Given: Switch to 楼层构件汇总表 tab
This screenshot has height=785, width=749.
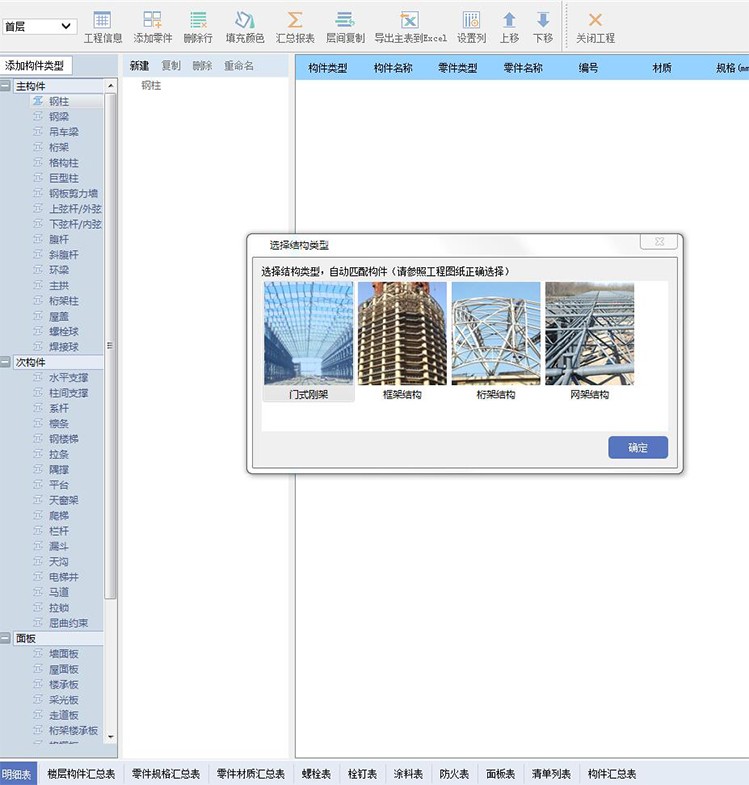Looking at the screenshot, I should (x=81, y=774).
